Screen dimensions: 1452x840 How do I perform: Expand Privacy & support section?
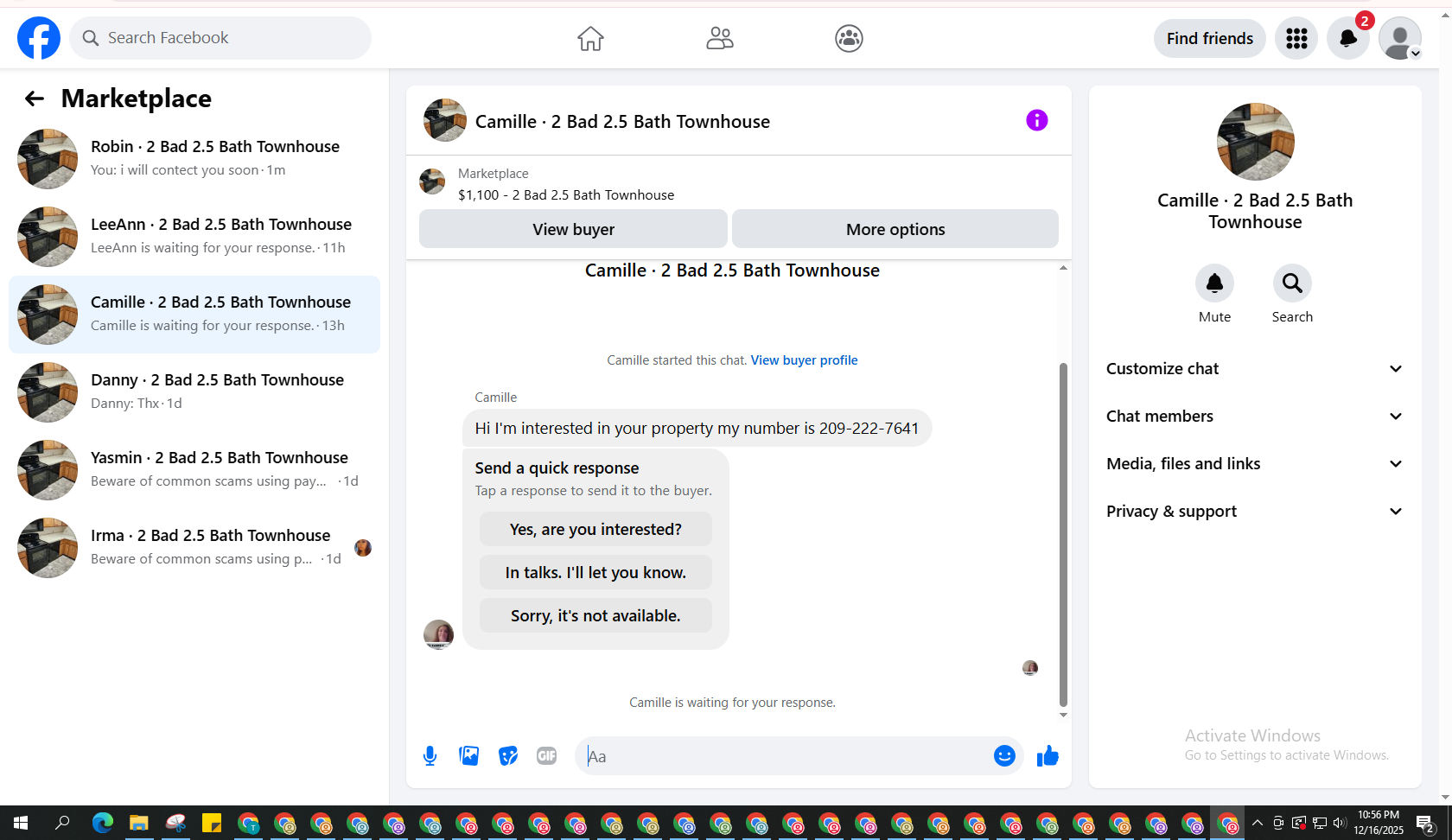(1255, 512)
